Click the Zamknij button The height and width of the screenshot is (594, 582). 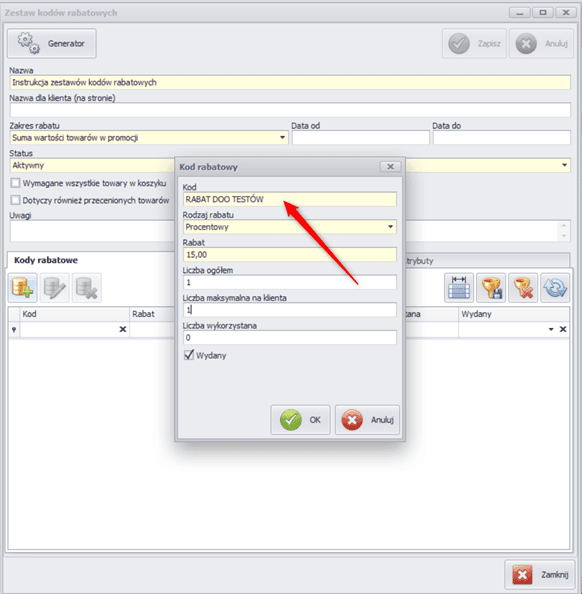pyautogui.click(x=540, y=575)
